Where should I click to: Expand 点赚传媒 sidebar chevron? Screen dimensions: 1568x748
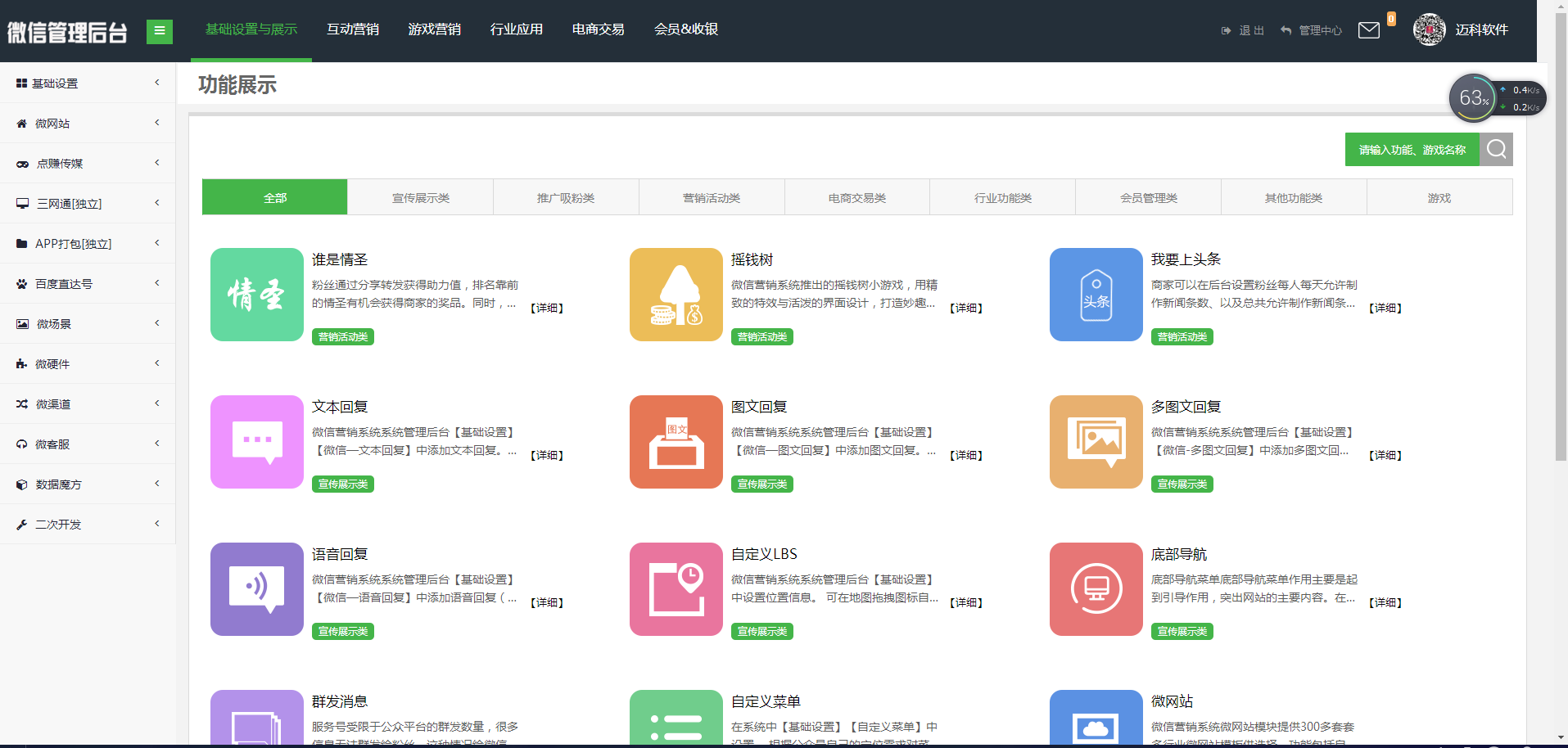pos(157,163)
